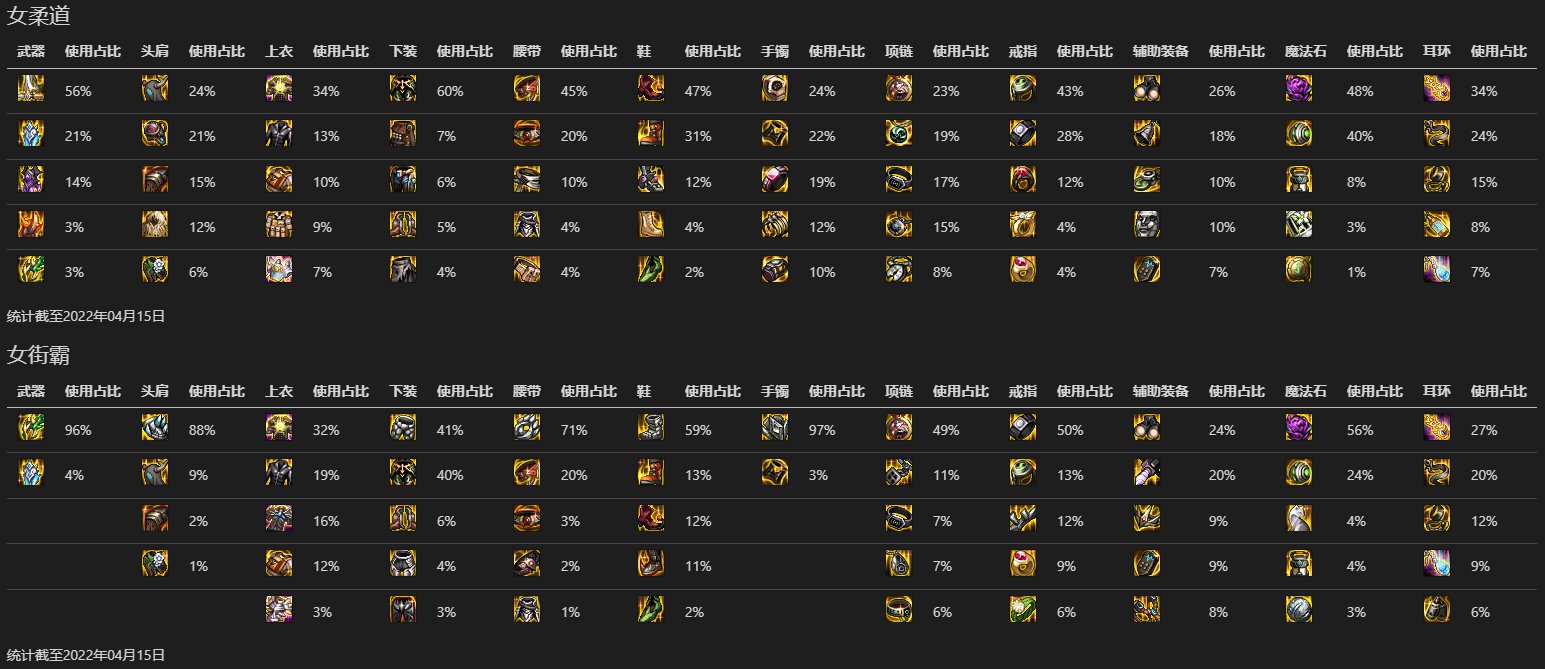The image size is (1545, 669).
Task: Open the 女街霸 项链 icon showing 49%
Action: tap(899, 428)
